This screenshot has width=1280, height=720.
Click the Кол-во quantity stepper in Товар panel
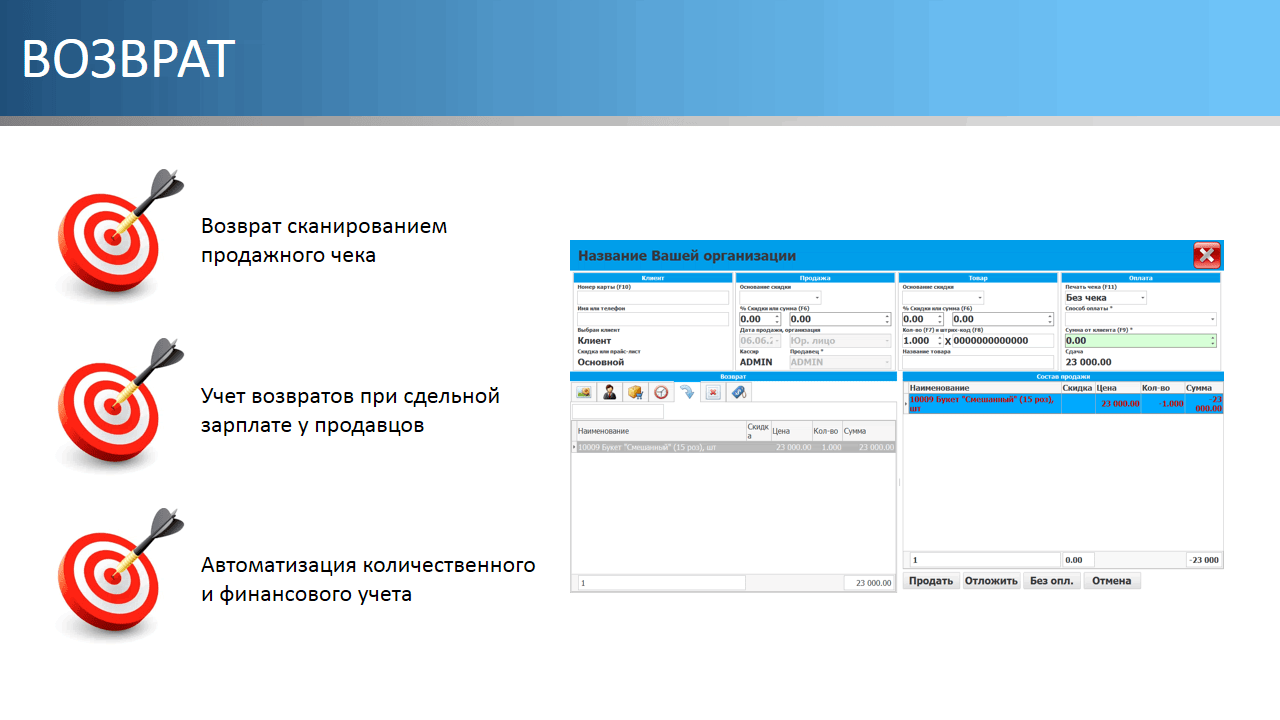pos(939,341)
